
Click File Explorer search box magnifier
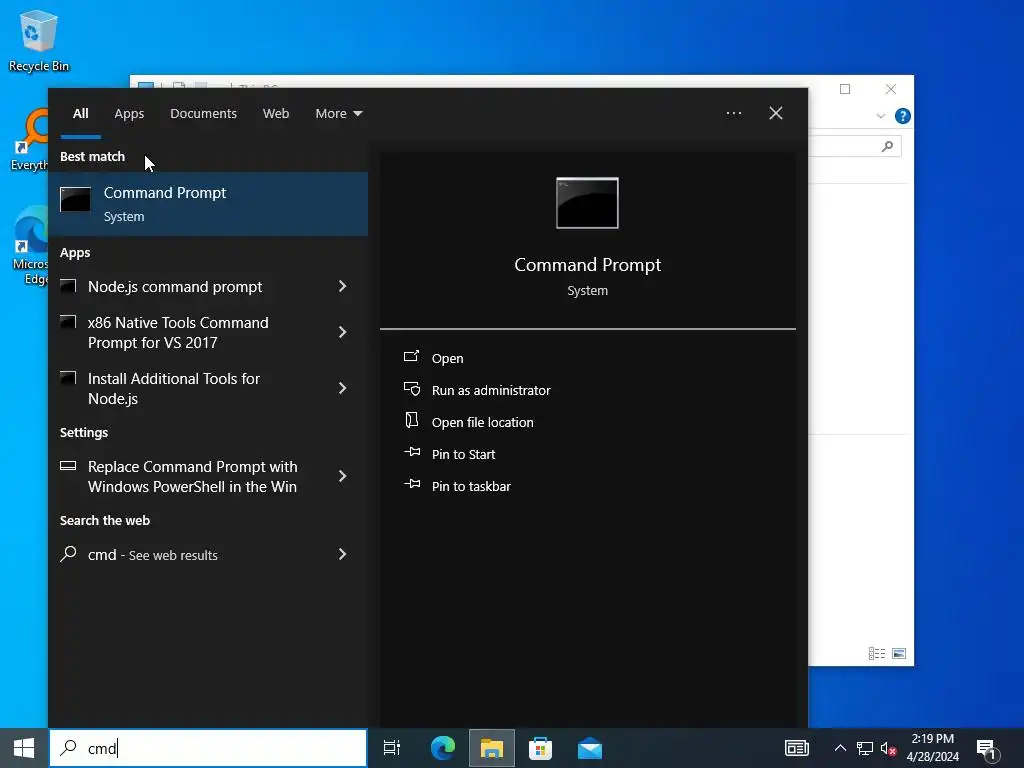(887, 146)
